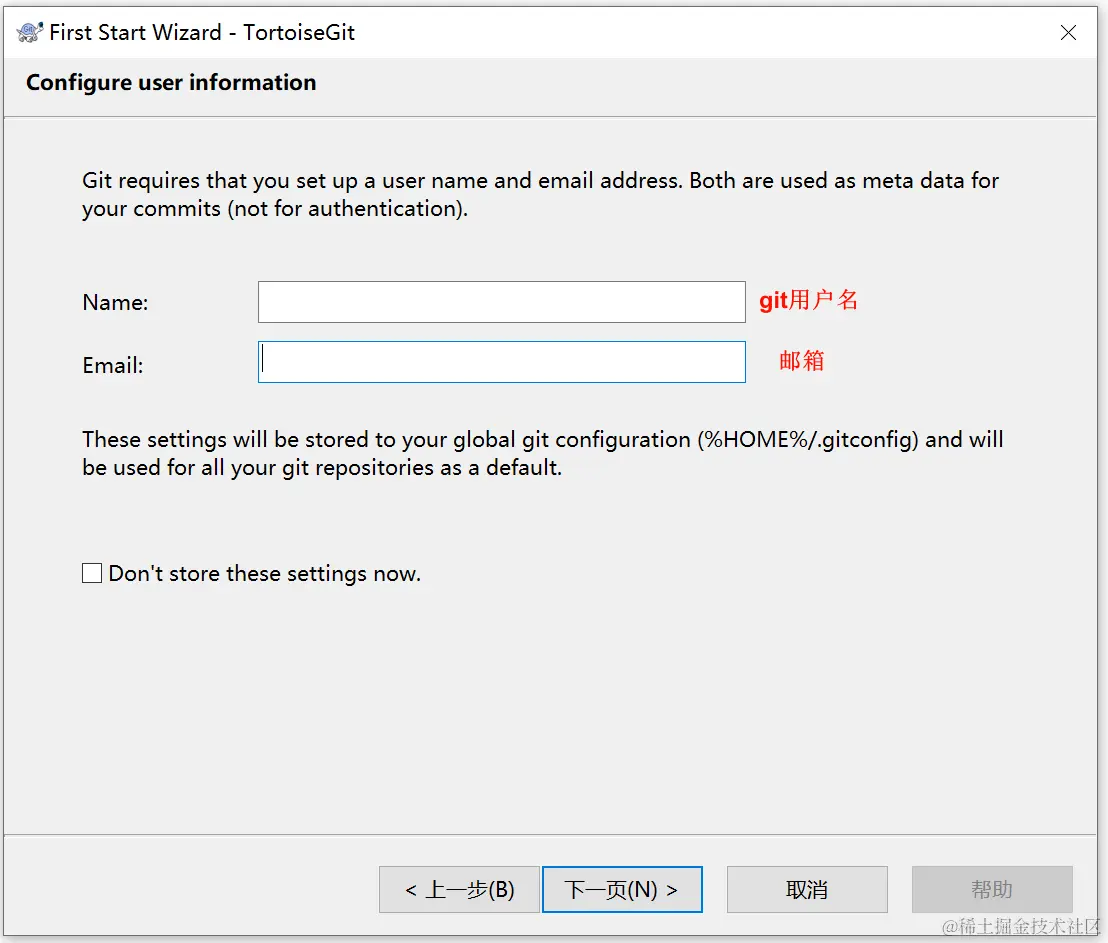Go back with the 上一步(B) button
The width and height of the screenshot is (1108, 943).
pyautogui.click(x=459, y=889)
